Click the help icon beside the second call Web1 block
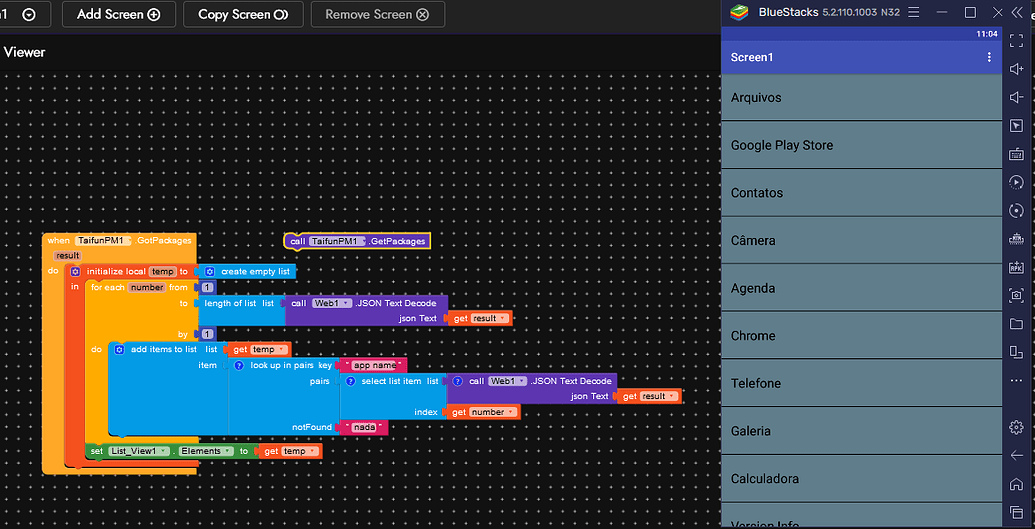 (457, 381)
